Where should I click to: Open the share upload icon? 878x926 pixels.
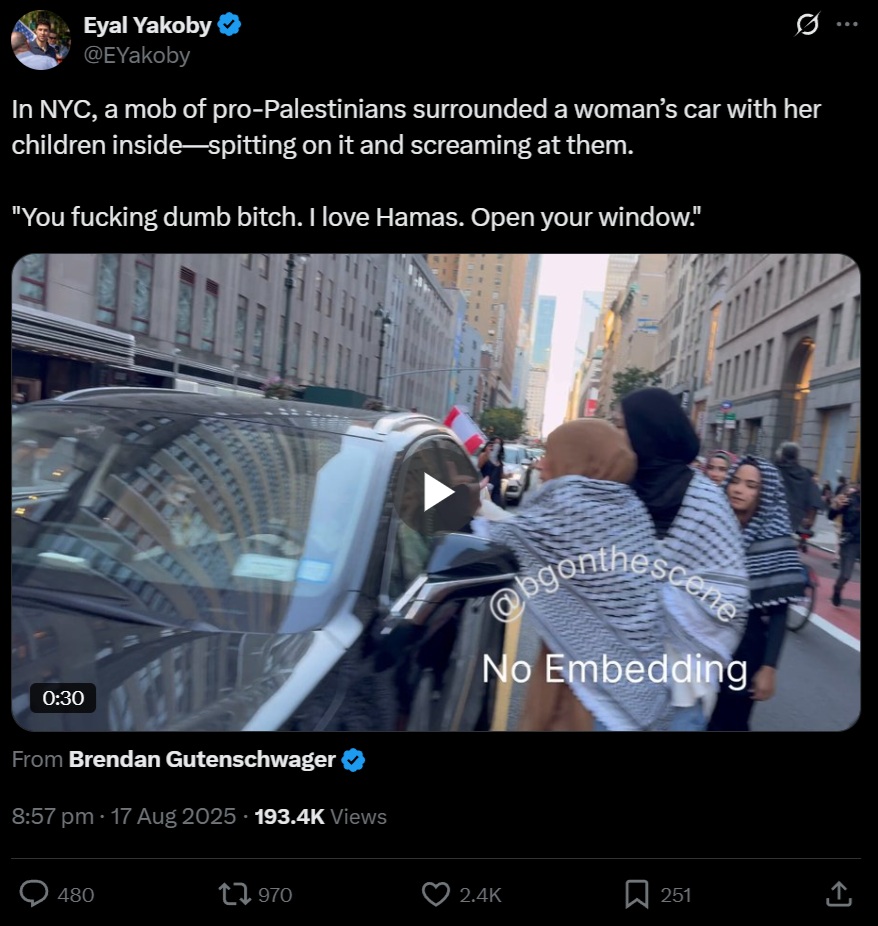coord(838,894)
